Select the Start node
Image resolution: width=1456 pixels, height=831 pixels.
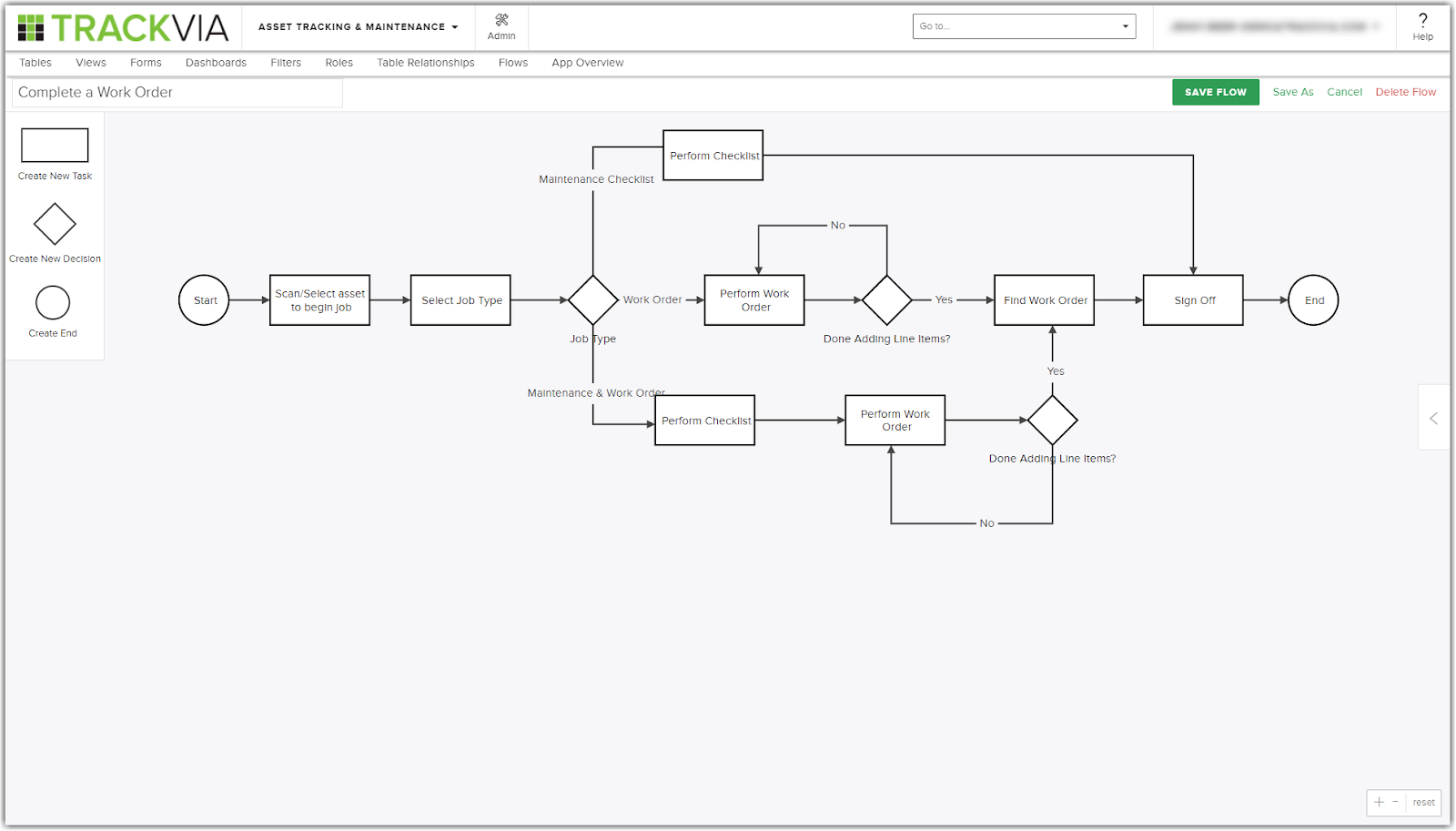point(204,300)
